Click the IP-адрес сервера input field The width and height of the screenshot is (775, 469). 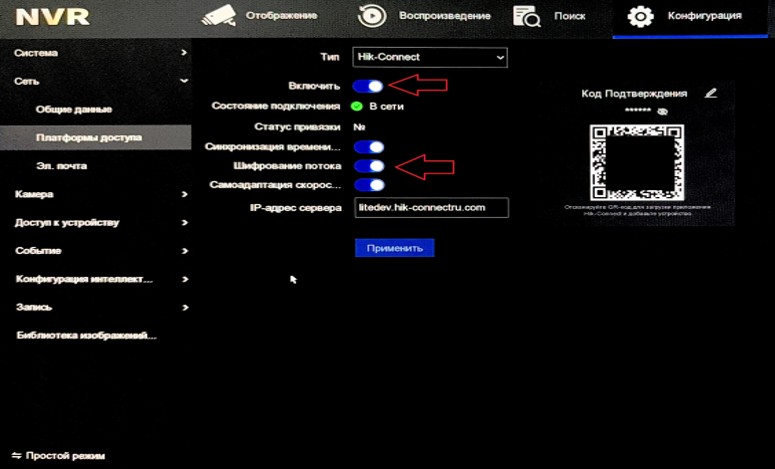(x=431, y=208)
